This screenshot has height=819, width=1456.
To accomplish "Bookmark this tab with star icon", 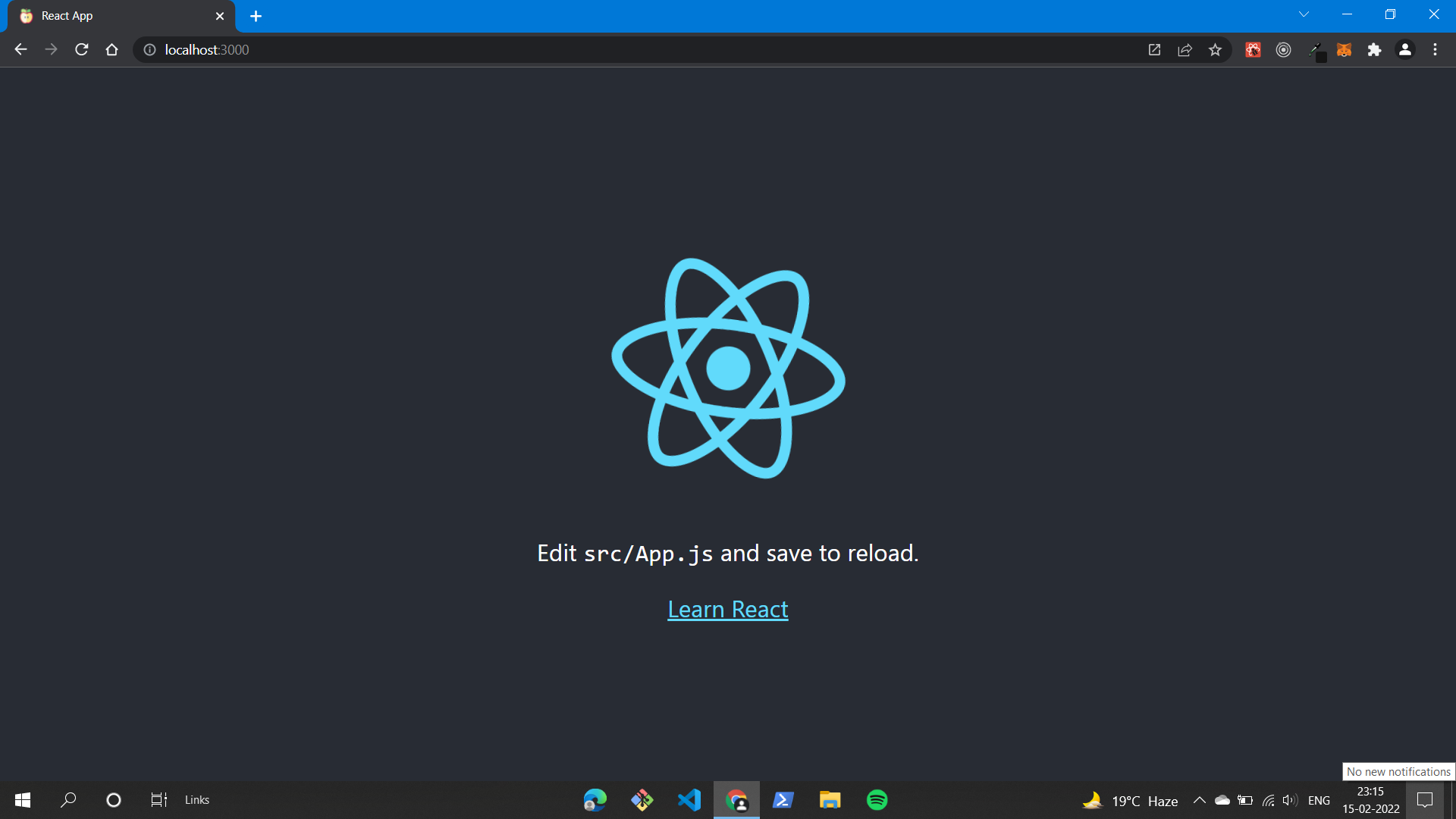I will tap(1215, 50).
